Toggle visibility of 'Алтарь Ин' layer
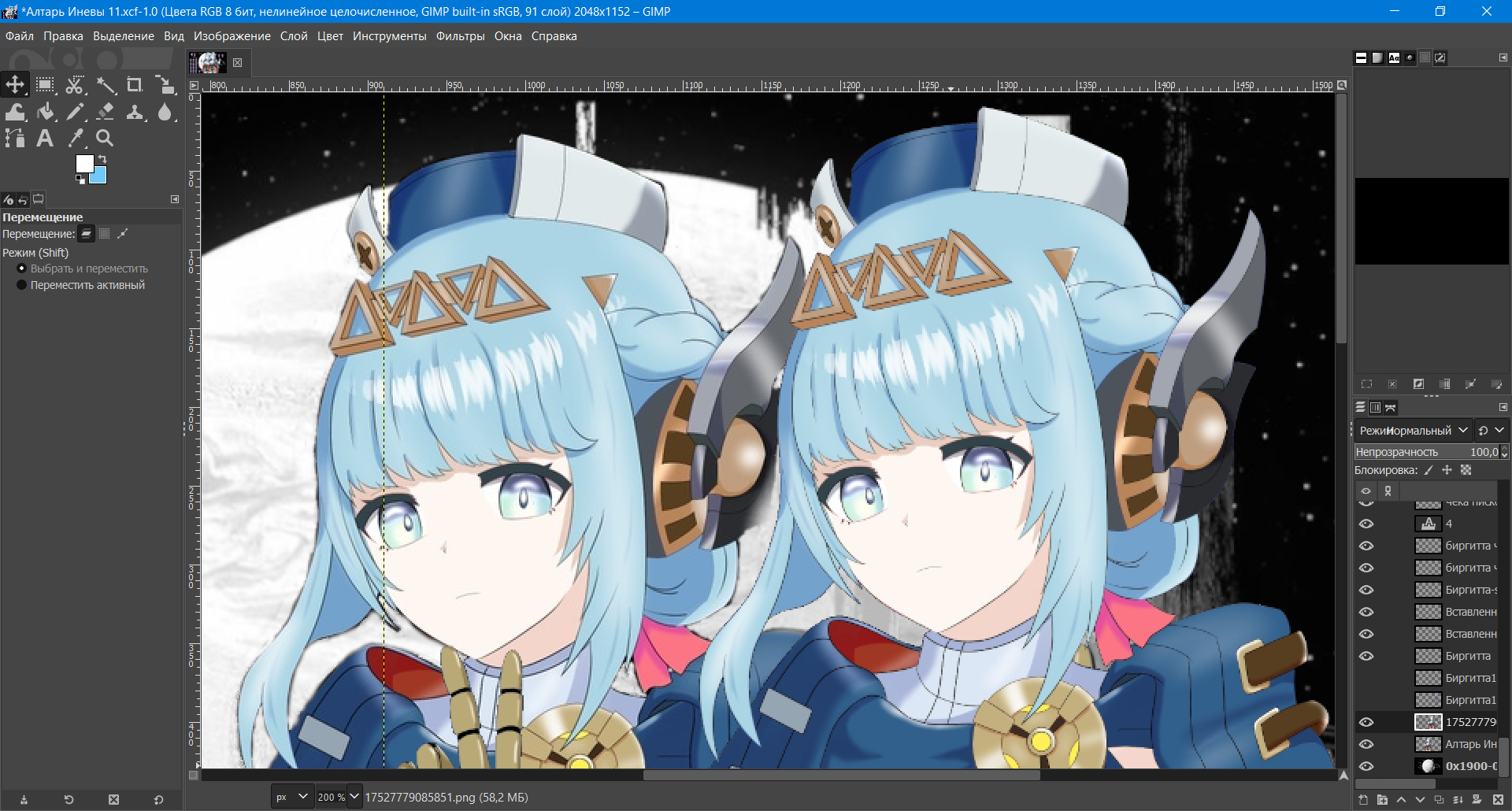 point(1366,744)
